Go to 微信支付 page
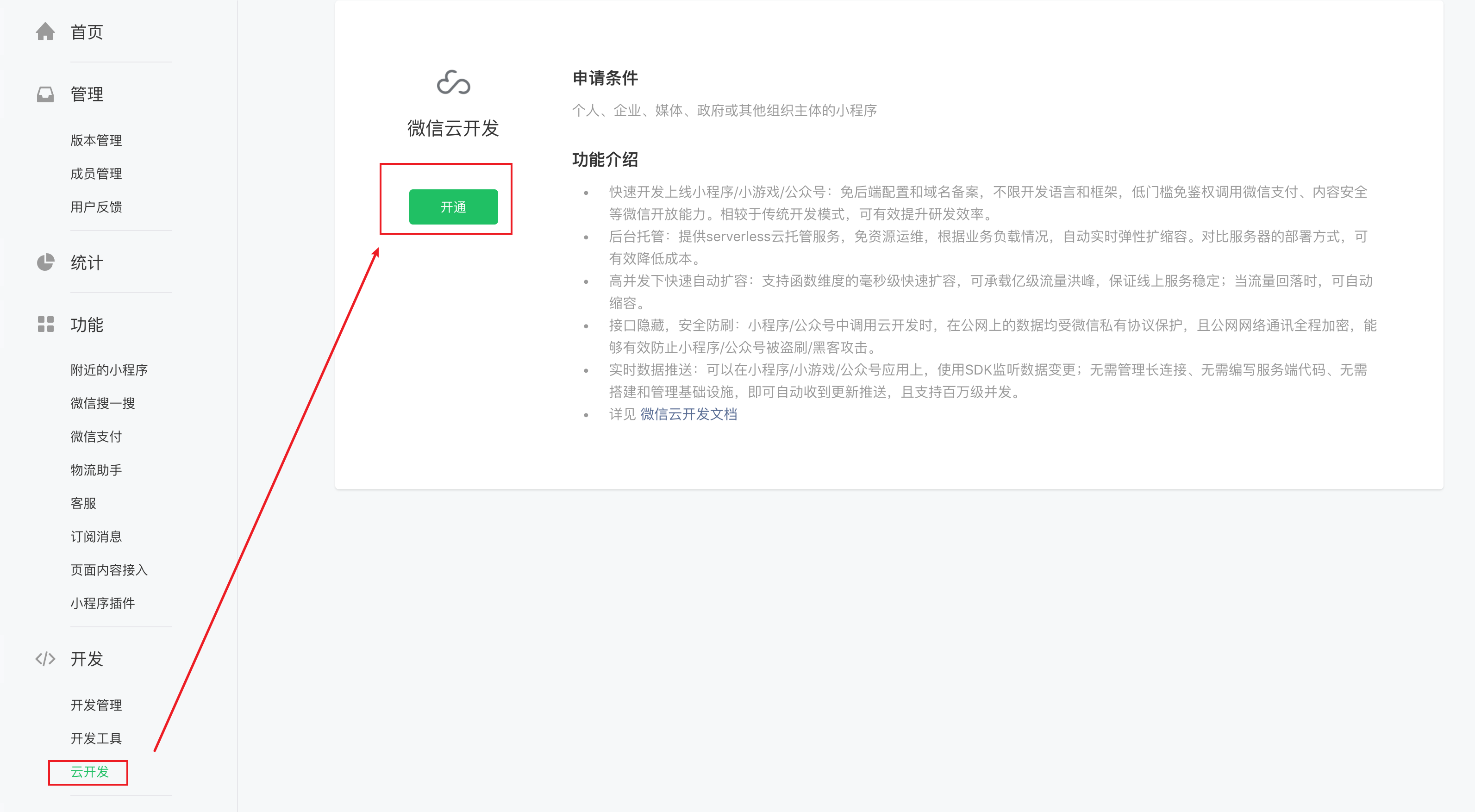This screenshot has height=812, width=1475. pyautogui.click(x=96, y=437)
